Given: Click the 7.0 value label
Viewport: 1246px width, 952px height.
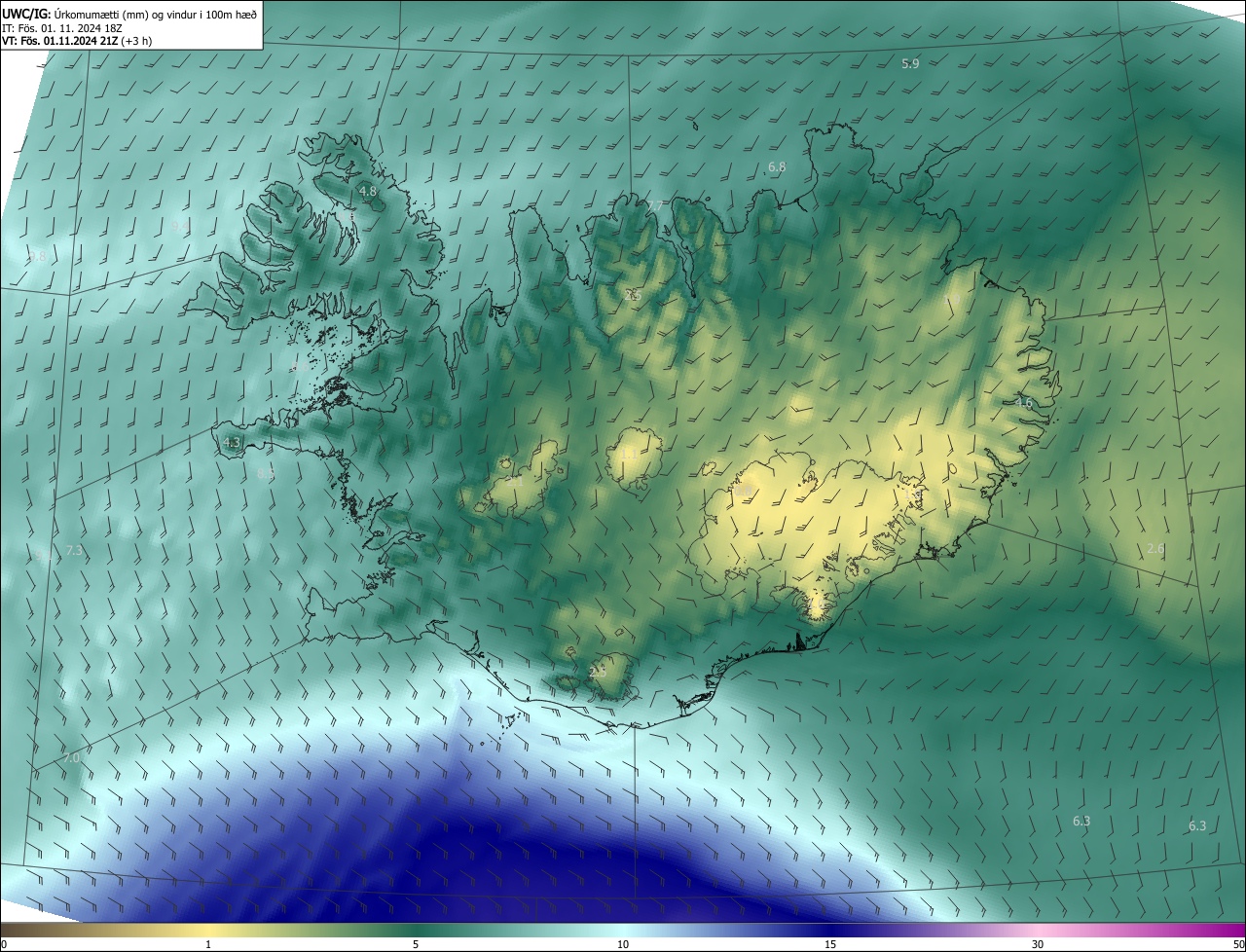Looking at the screenshot, I should click(71, 757).
